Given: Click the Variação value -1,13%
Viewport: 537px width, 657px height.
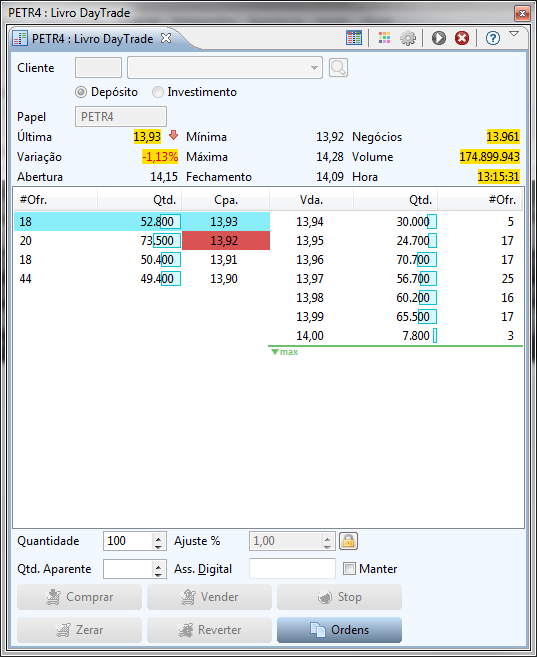Looking at the screenshot, I should coord(160,157).
